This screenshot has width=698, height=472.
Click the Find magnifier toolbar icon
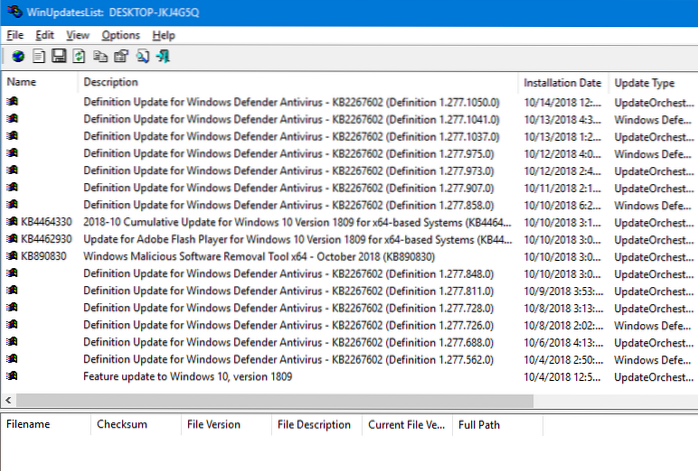(x=142, y=57)
